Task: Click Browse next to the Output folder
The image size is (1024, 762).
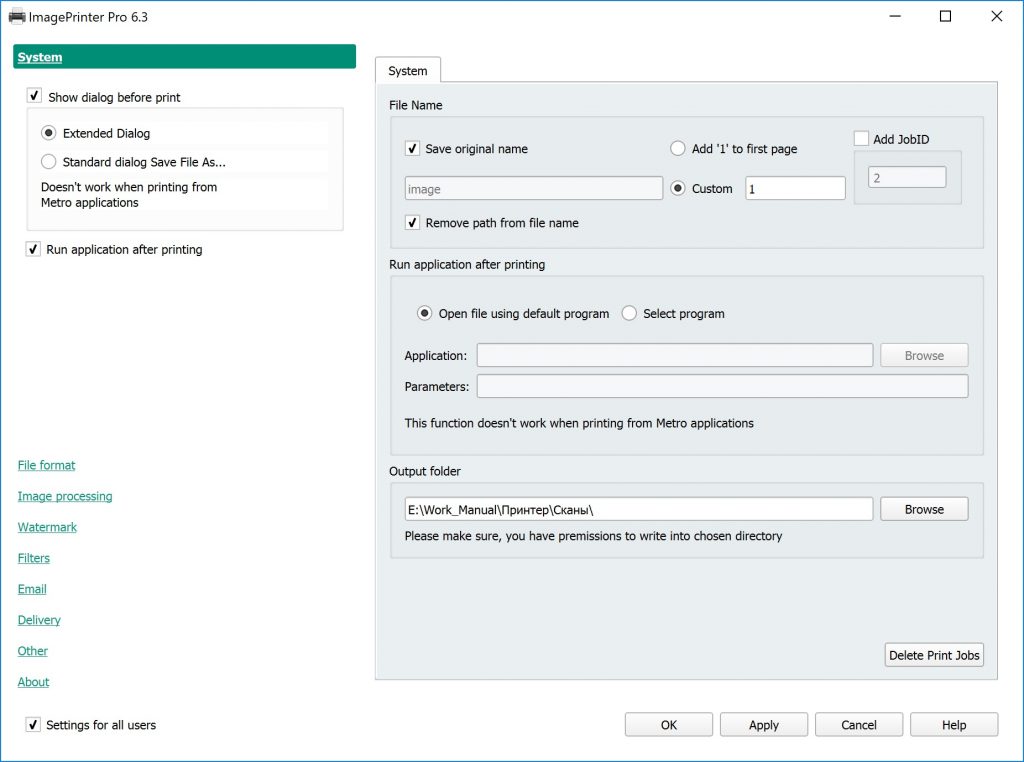Action: point(923,508)
